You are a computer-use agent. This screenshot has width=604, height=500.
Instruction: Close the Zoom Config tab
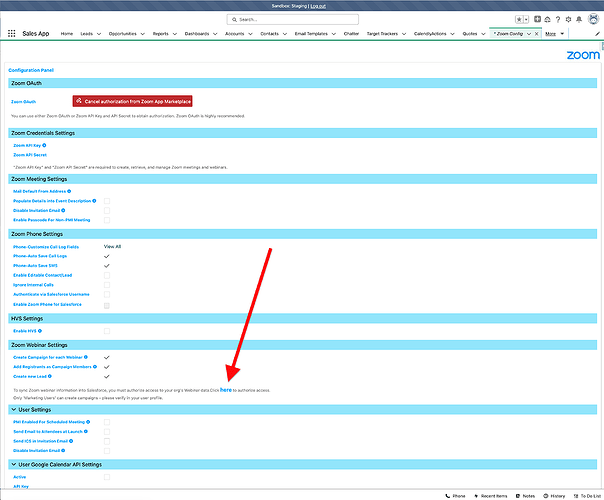537,34
